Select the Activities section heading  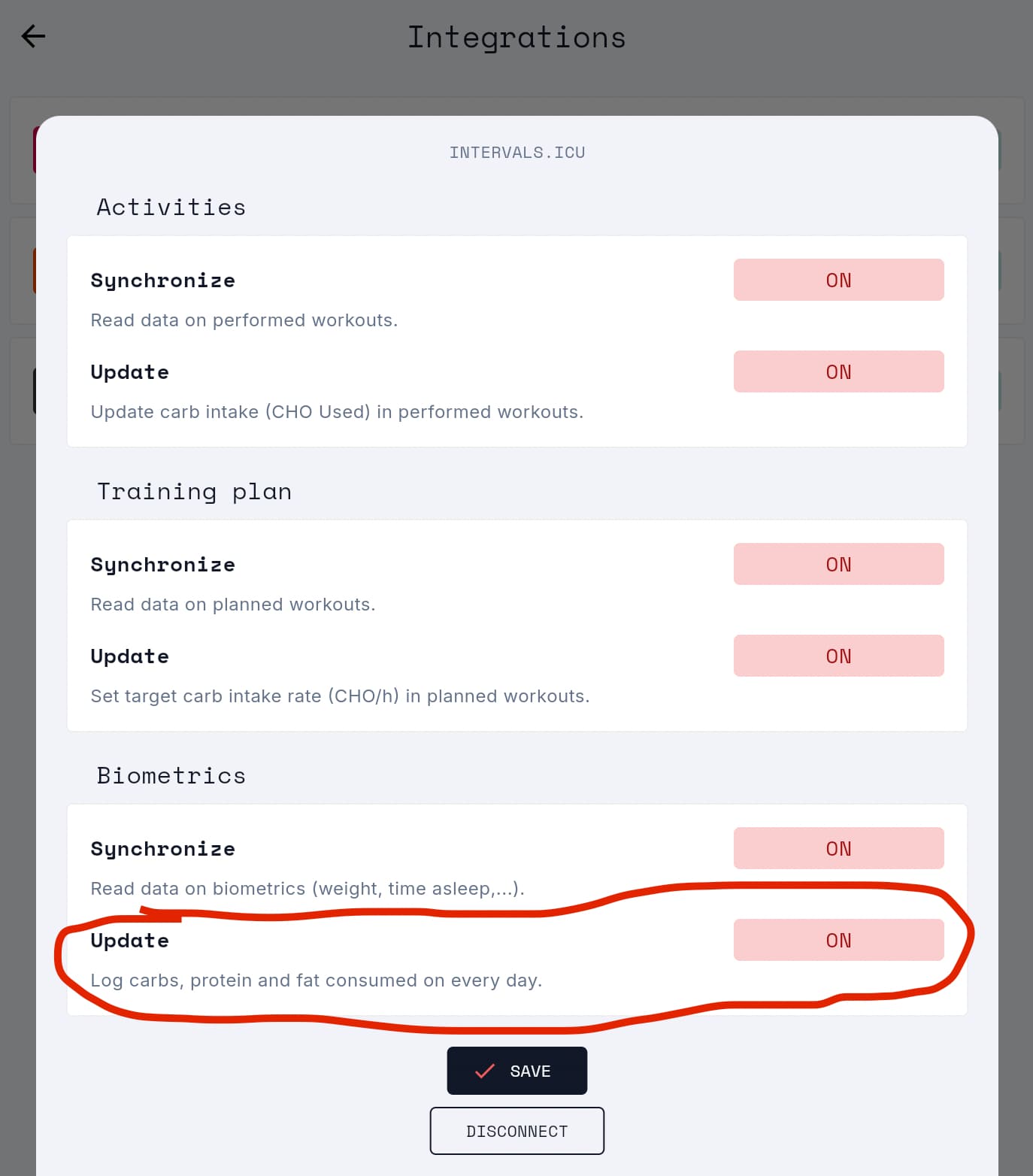click(171, 208)
